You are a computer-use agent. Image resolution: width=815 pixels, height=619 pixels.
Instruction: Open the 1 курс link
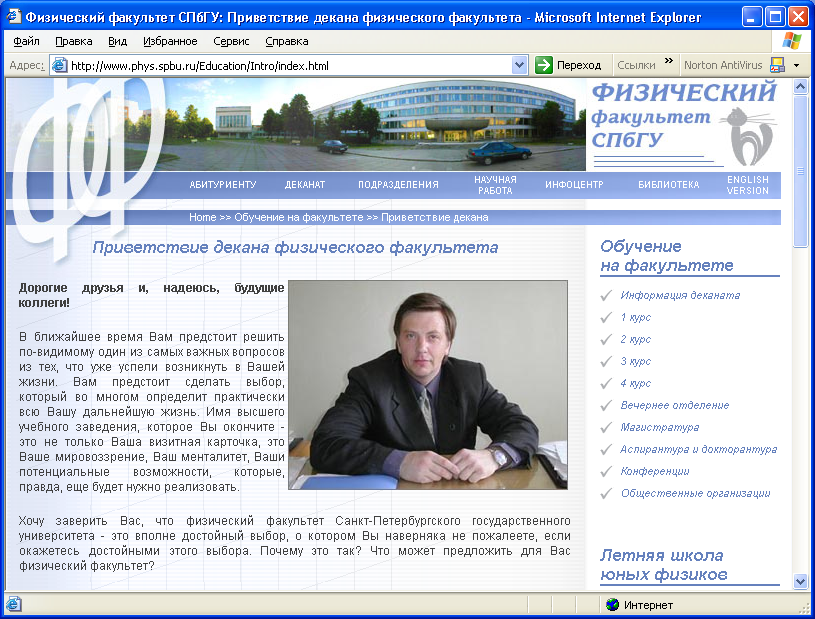636,317
